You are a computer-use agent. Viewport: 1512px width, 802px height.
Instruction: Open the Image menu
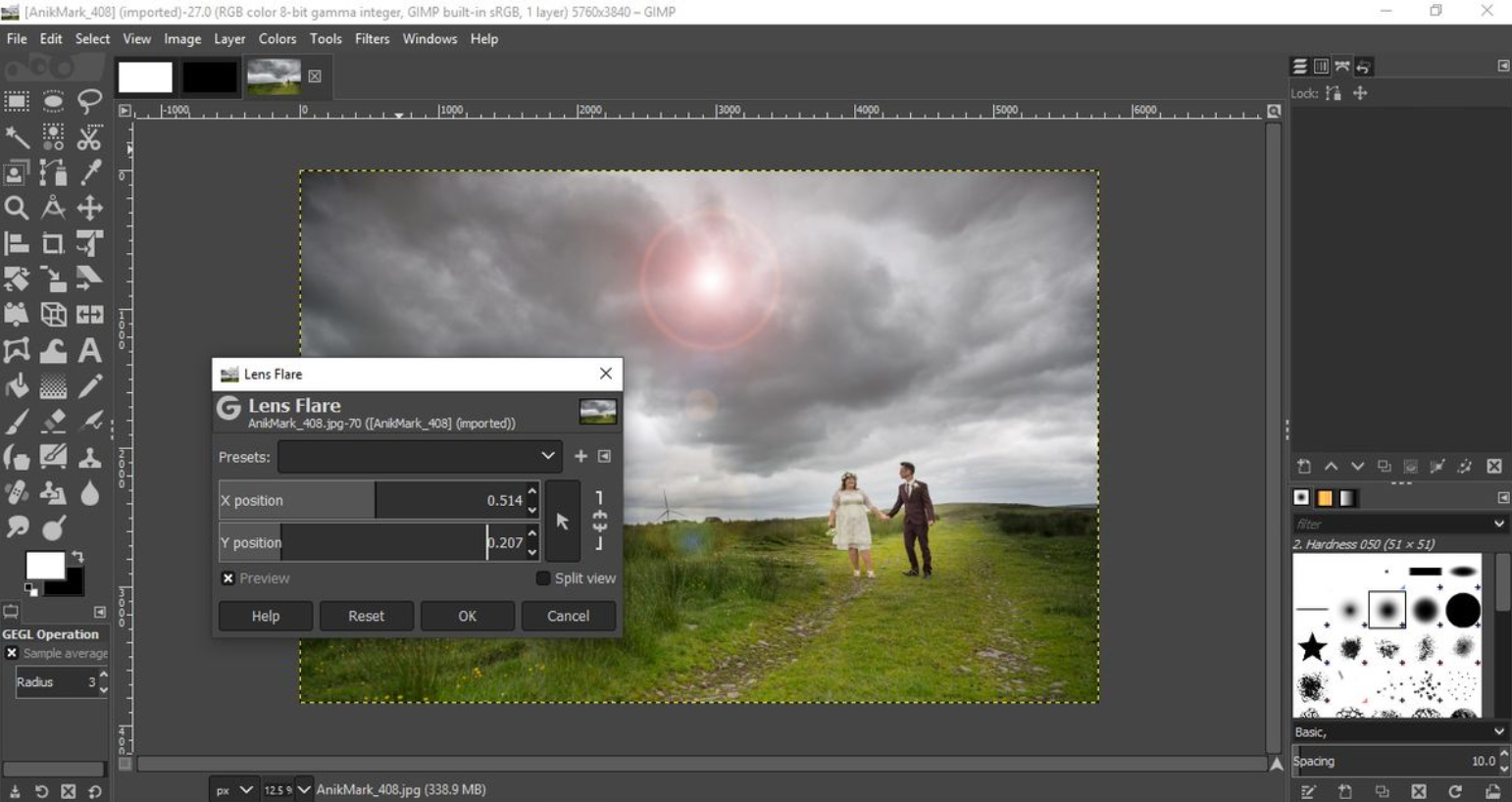tap(182, 39)
